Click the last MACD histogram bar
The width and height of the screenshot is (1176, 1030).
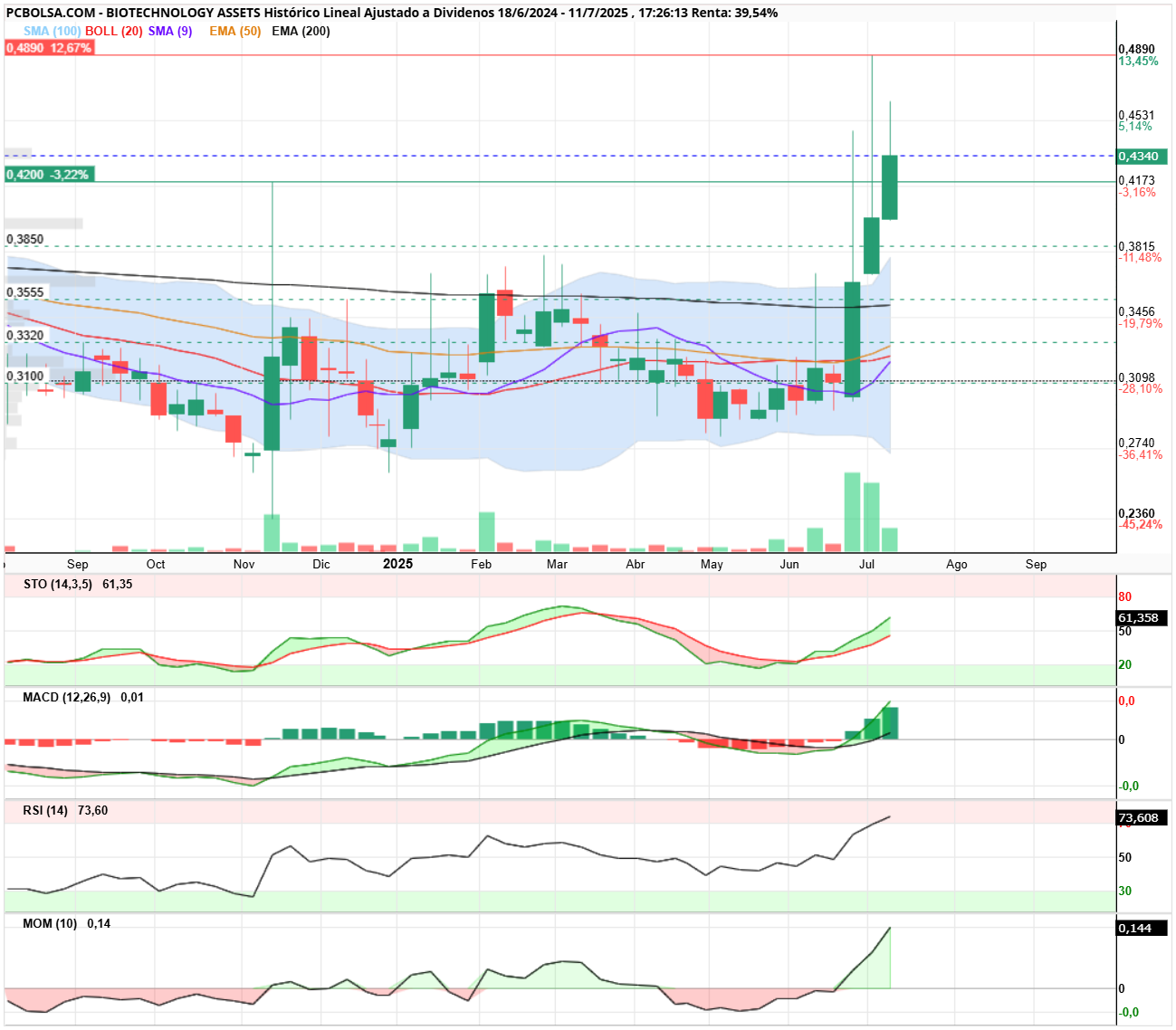[x=890, y=723]
